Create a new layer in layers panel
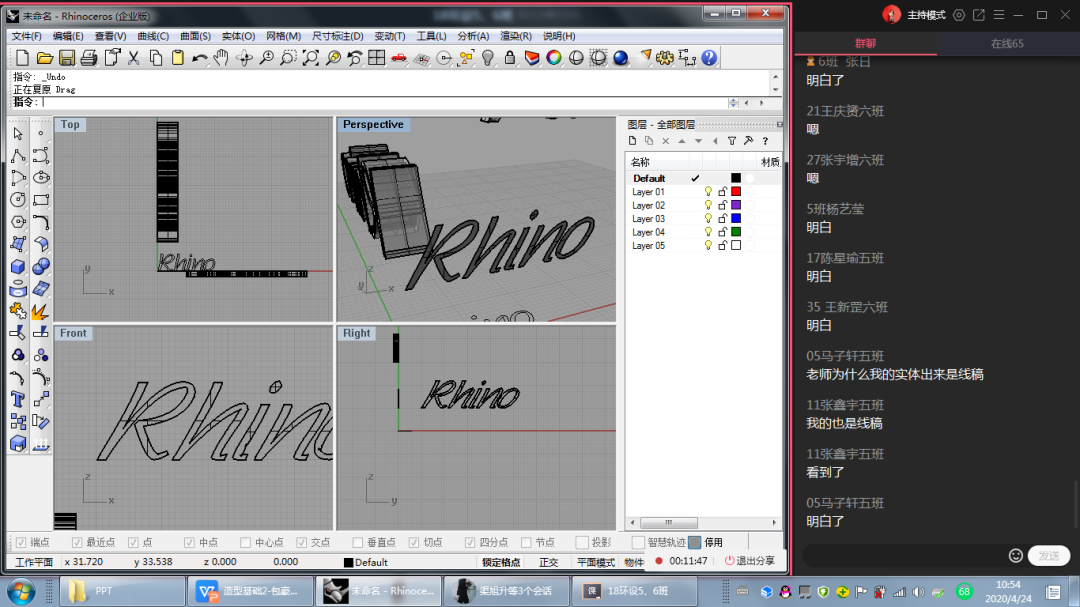 [632, 141]
